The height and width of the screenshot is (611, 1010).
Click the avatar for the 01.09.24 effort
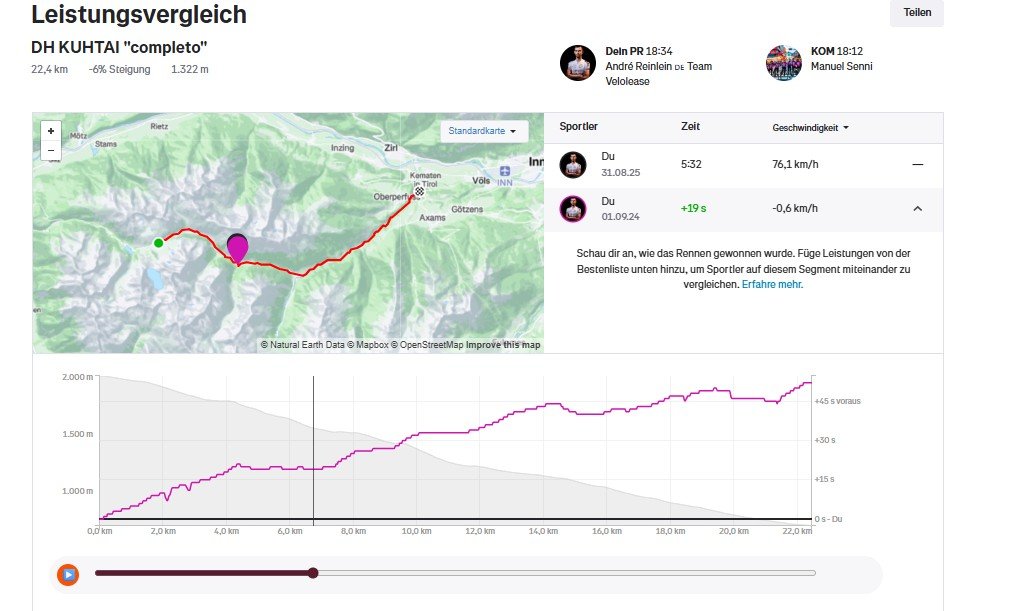coord(572,209)
